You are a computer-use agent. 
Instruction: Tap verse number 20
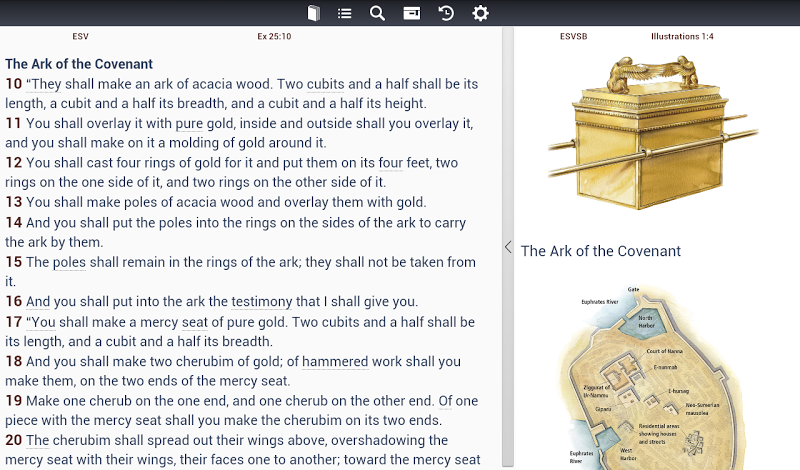click(x=14, y=440)
